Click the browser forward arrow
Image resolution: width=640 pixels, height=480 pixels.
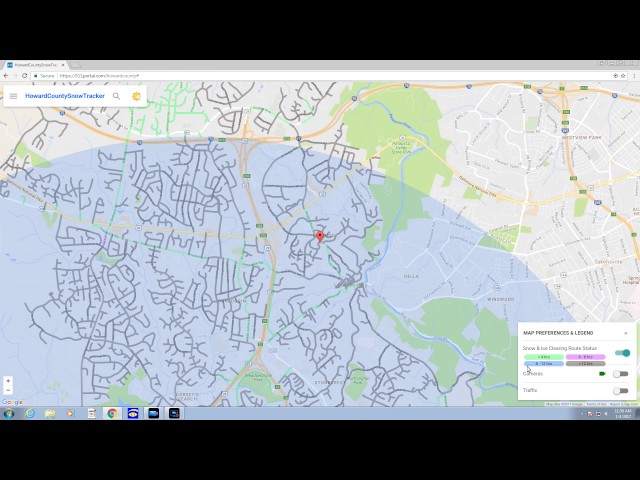tap(15, 76)
